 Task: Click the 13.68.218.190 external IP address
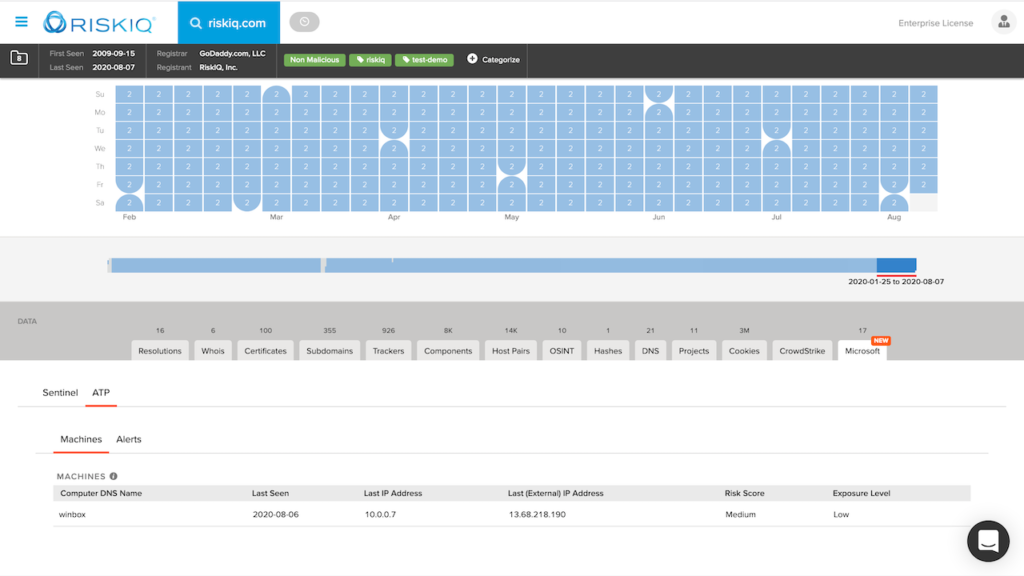[x=537, y=515]
